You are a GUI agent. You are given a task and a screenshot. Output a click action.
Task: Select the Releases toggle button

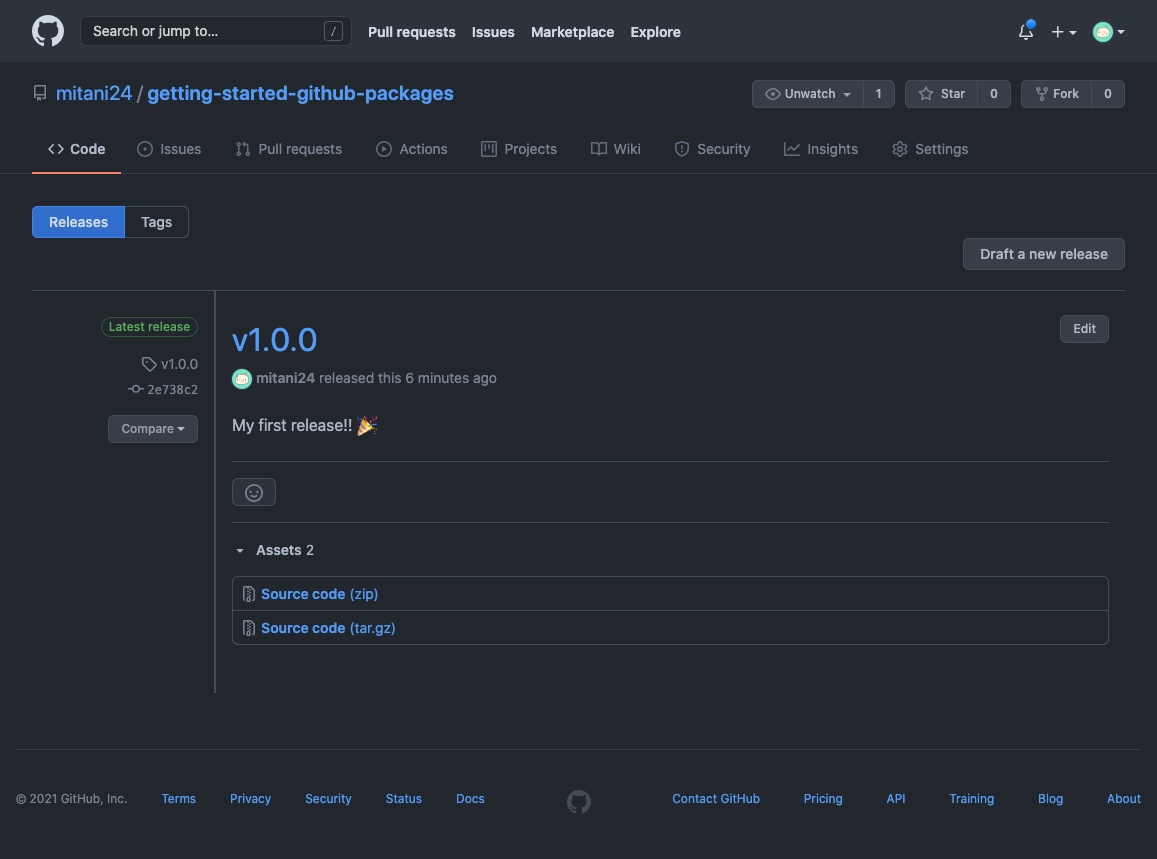(78, 222)
